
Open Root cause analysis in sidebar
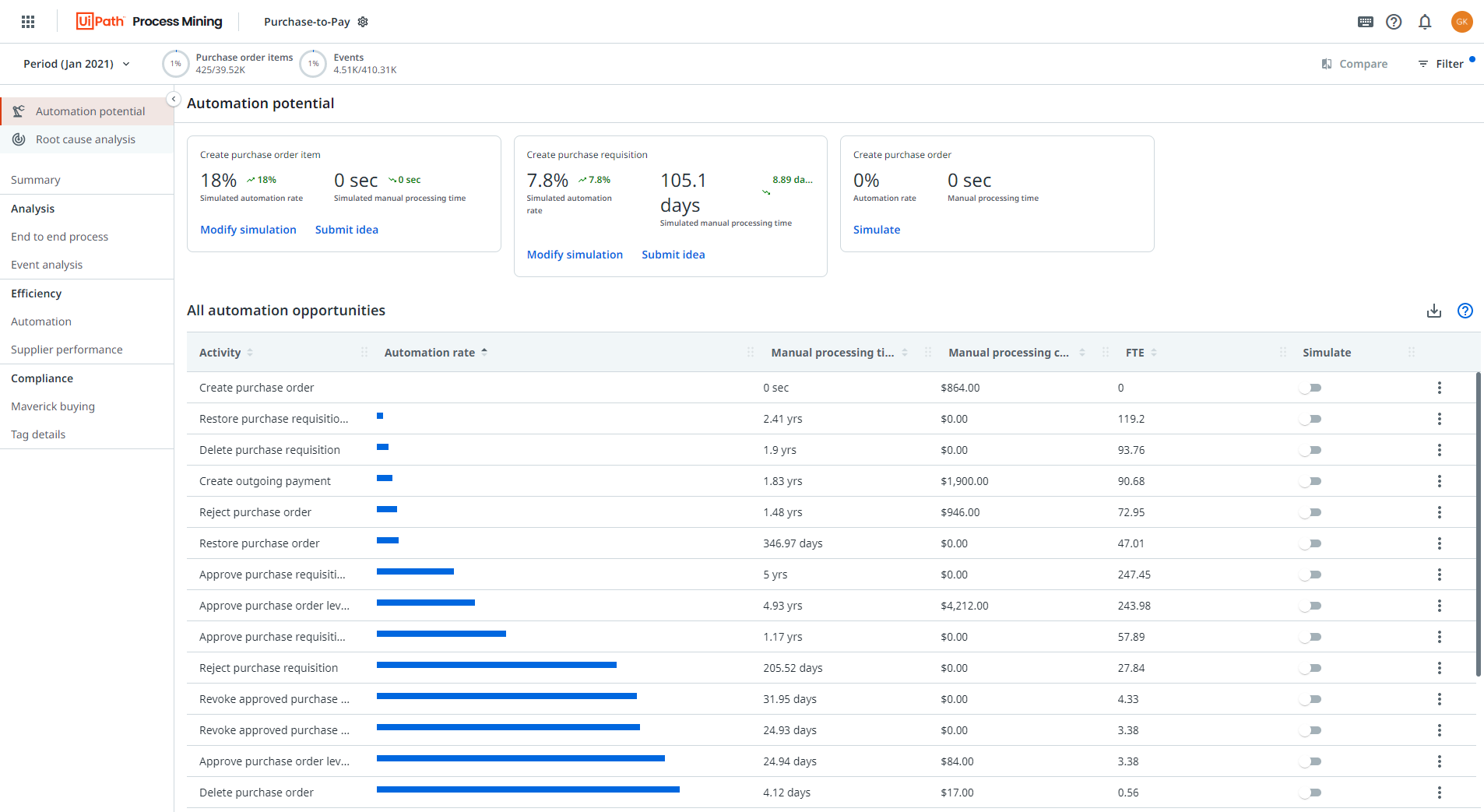87,139
